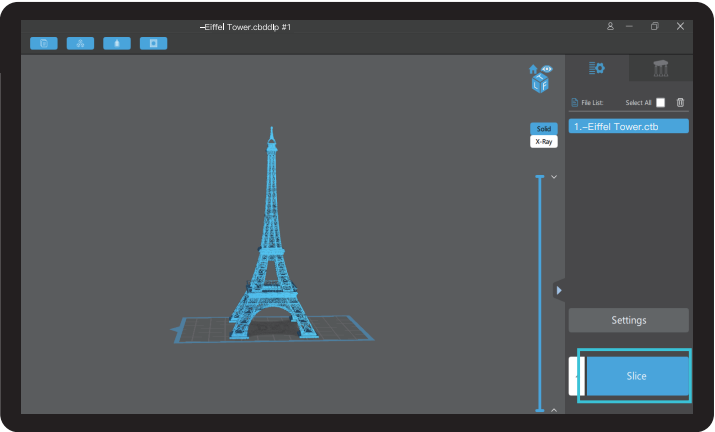Click the vertical layer slider track
Image resolution: width=715 pixels, height=432 pixels.
click(540, 293)
